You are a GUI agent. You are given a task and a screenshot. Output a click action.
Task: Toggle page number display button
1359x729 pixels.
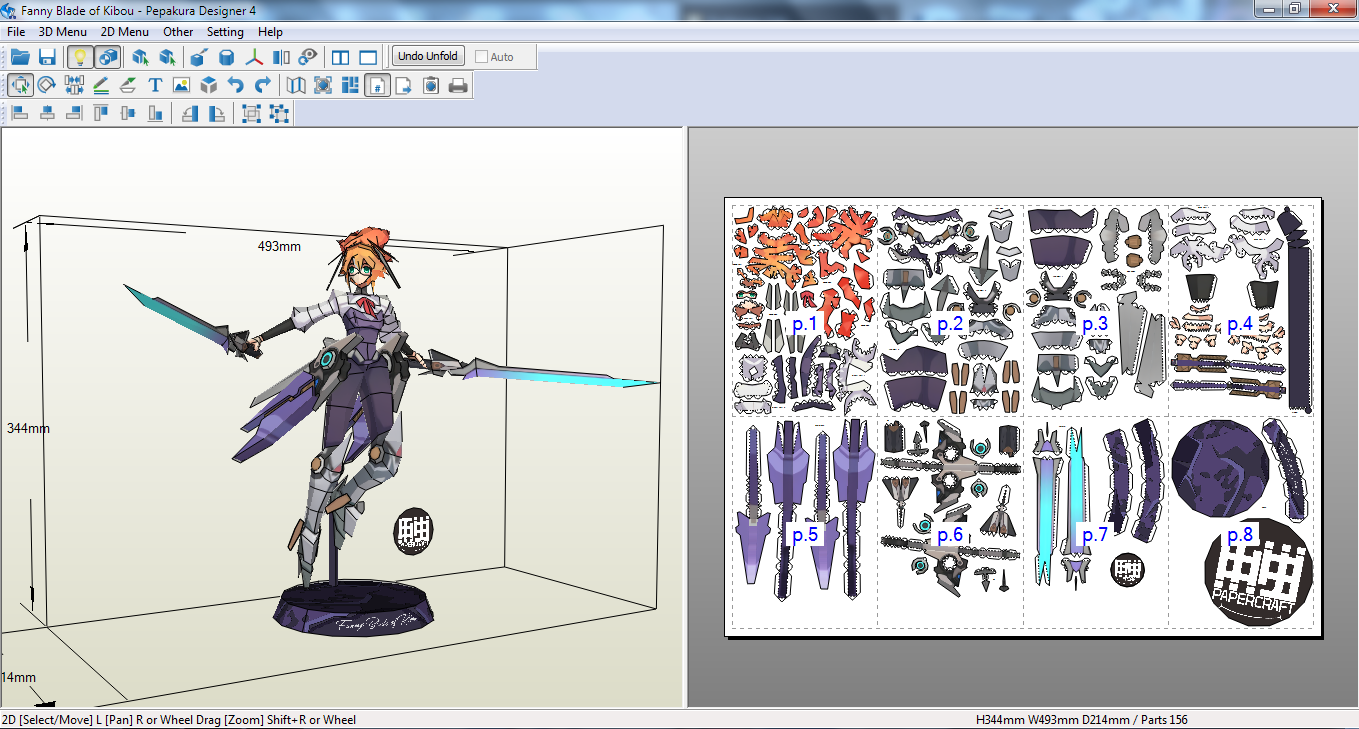(x=377, y=85)
